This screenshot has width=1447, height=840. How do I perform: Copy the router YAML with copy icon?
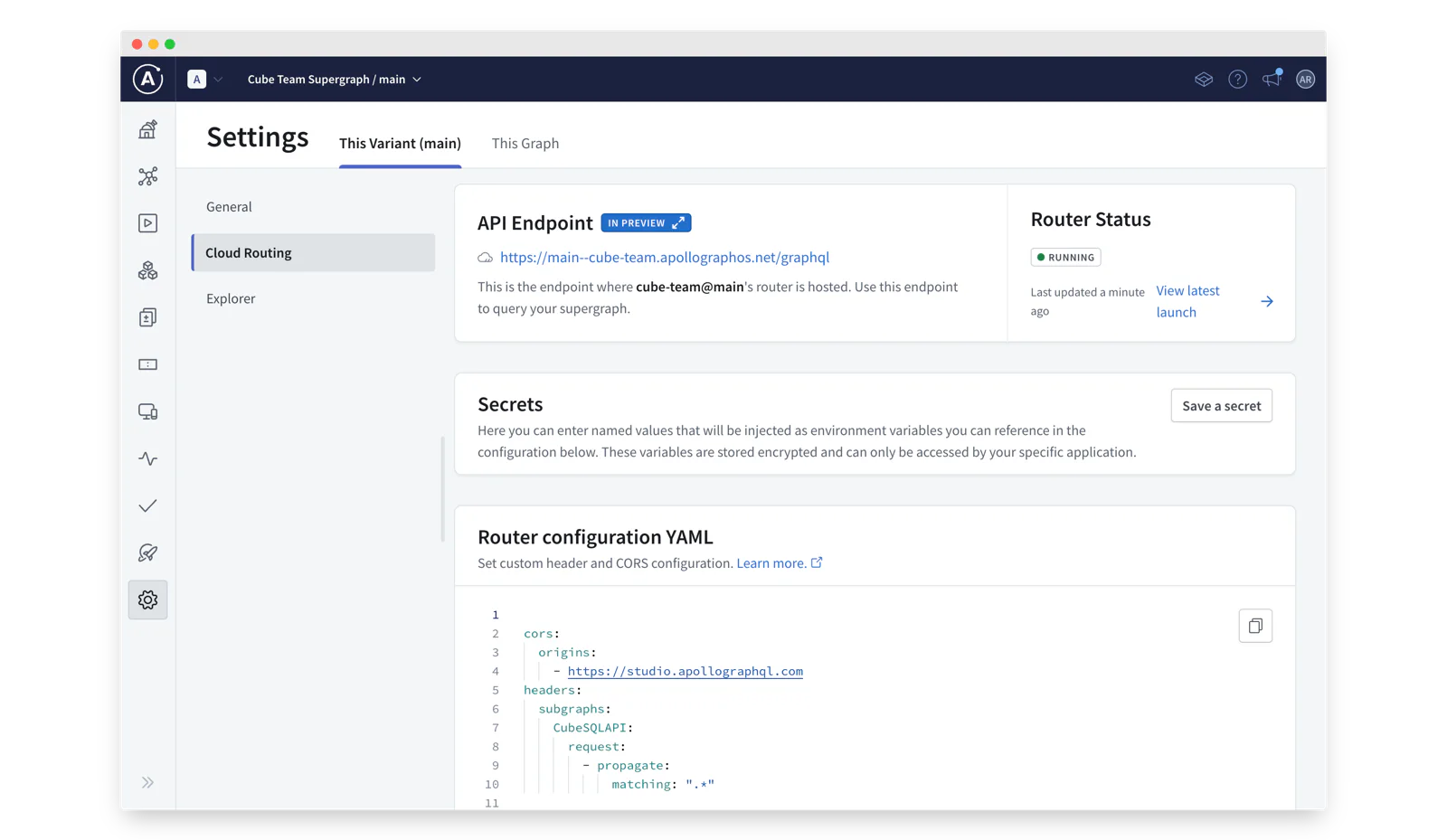(1255, 626)
